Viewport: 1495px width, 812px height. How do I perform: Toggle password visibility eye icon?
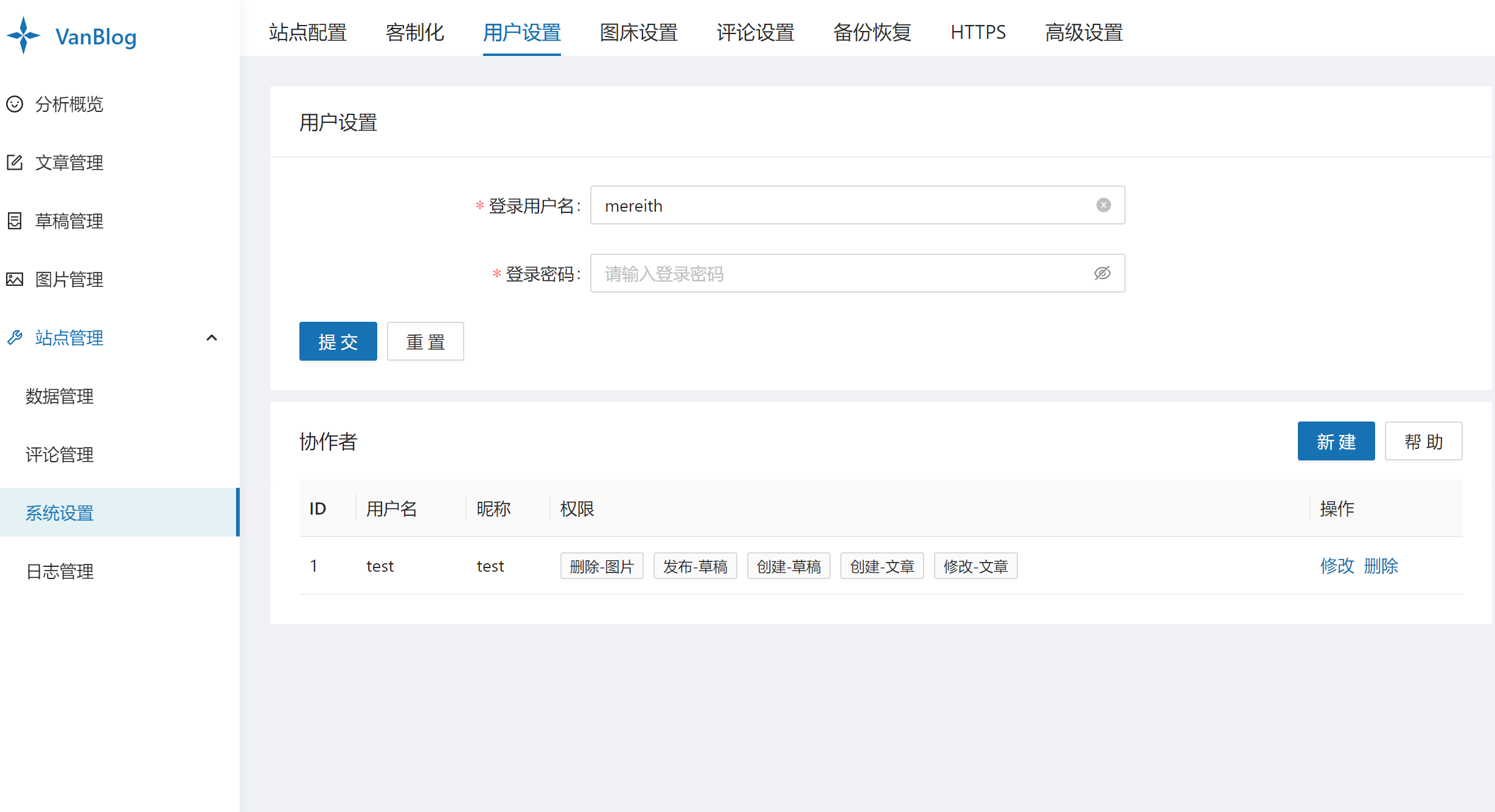click(1102, 273)
